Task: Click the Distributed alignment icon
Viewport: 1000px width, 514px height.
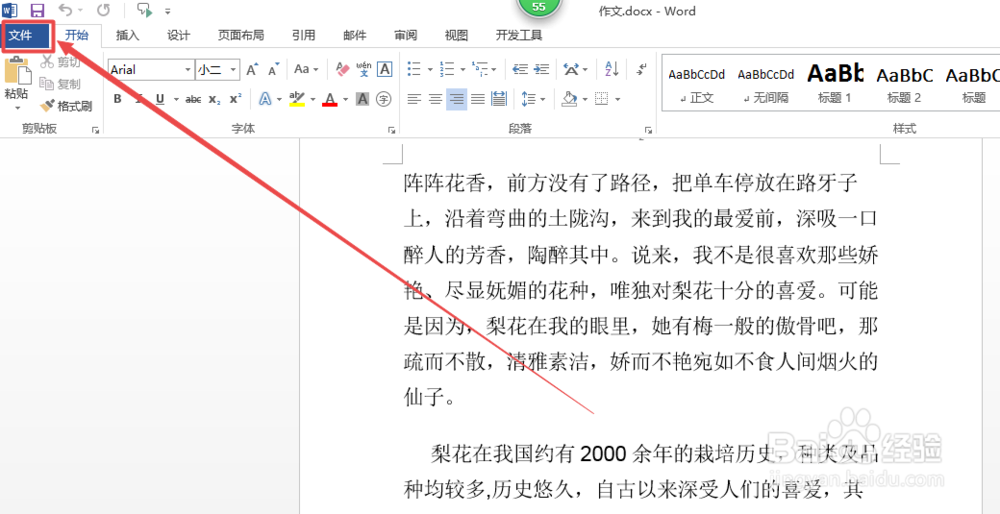Action: (499, 99)
